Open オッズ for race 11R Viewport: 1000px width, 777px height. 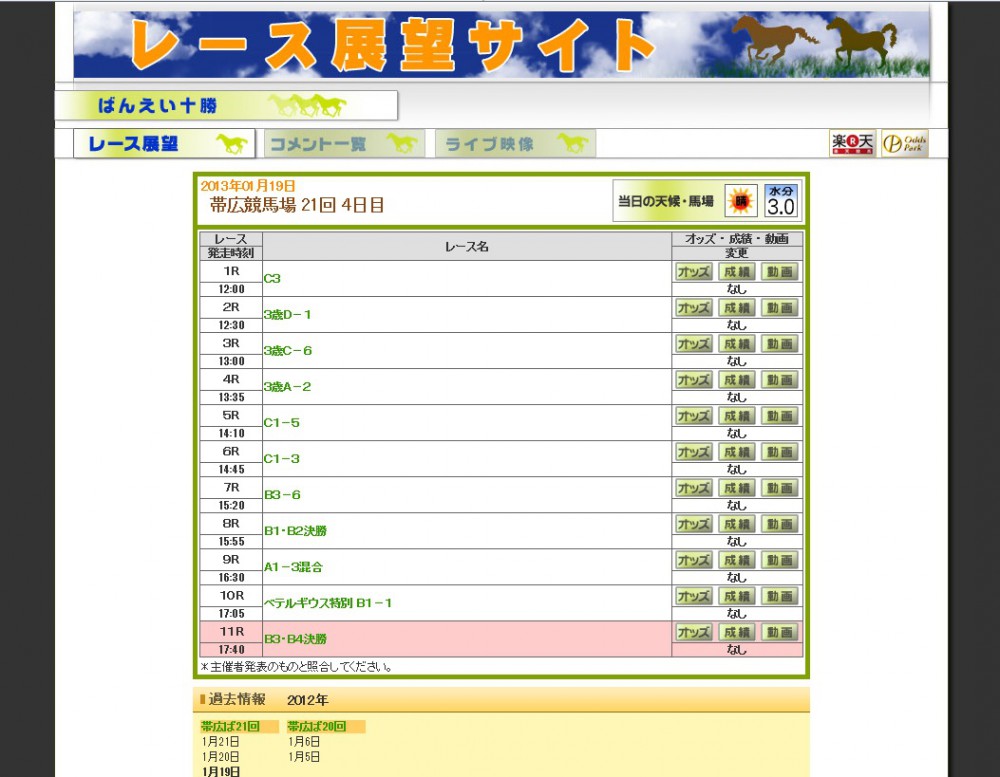tap(693, 632)
